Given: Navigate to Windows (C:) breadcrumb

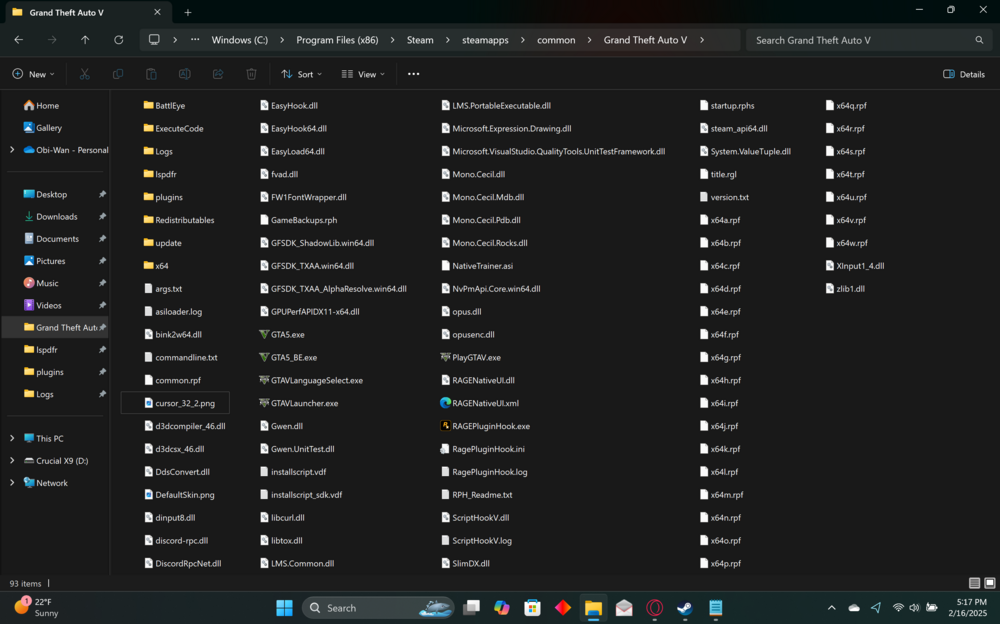Looking at the screenshot, I should click(x=240, y=40).
